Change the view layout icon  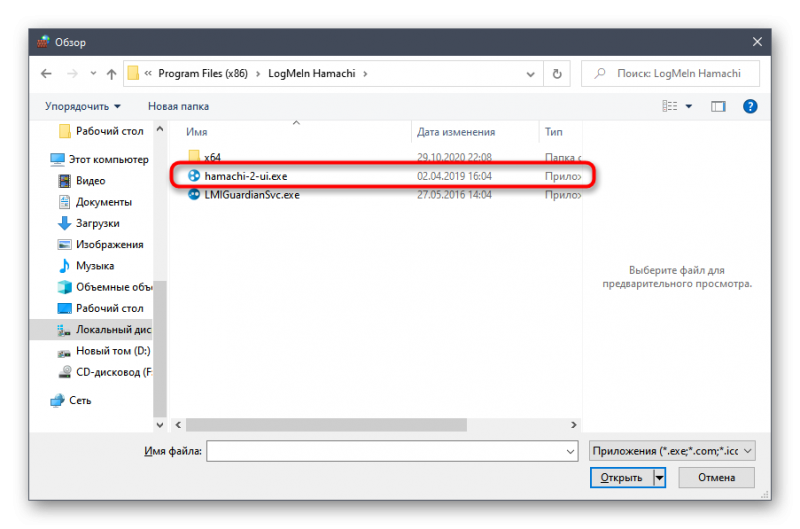[x=669, y=106]
